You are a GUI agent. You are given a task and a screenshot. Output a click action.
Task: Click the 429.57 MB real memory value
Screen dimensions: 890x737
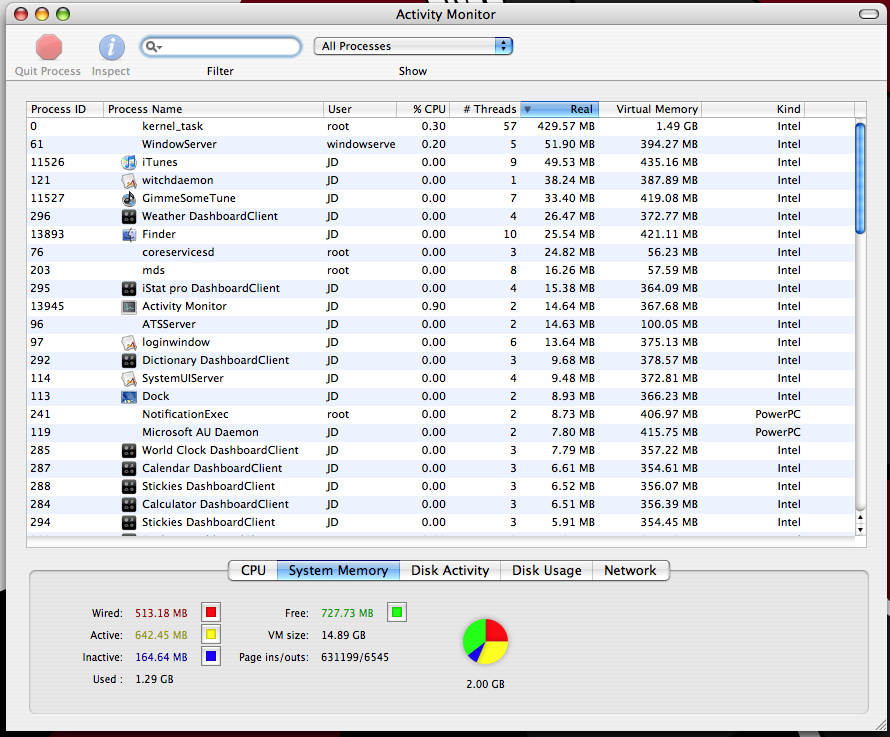[566, 127]
